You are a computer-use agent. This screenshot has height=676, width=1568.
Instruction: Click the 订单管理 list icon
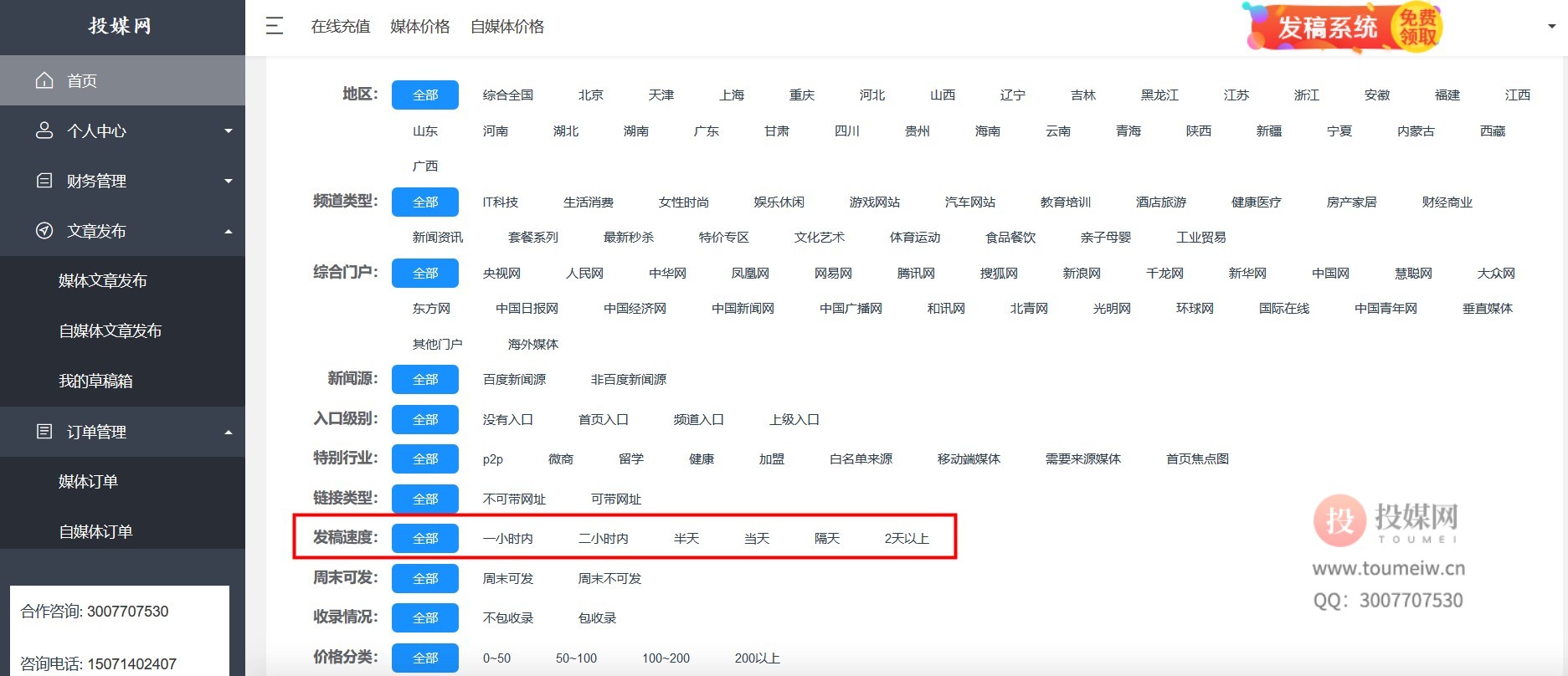click(x=44, y=432)
